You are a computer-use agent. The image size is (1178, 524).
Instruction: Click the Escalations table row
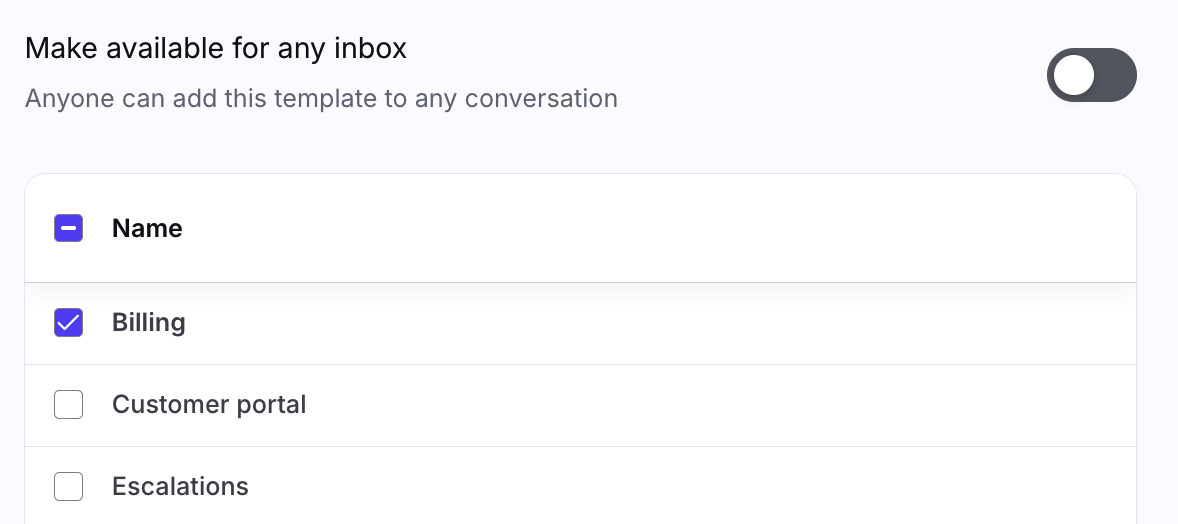click(600, 487)
